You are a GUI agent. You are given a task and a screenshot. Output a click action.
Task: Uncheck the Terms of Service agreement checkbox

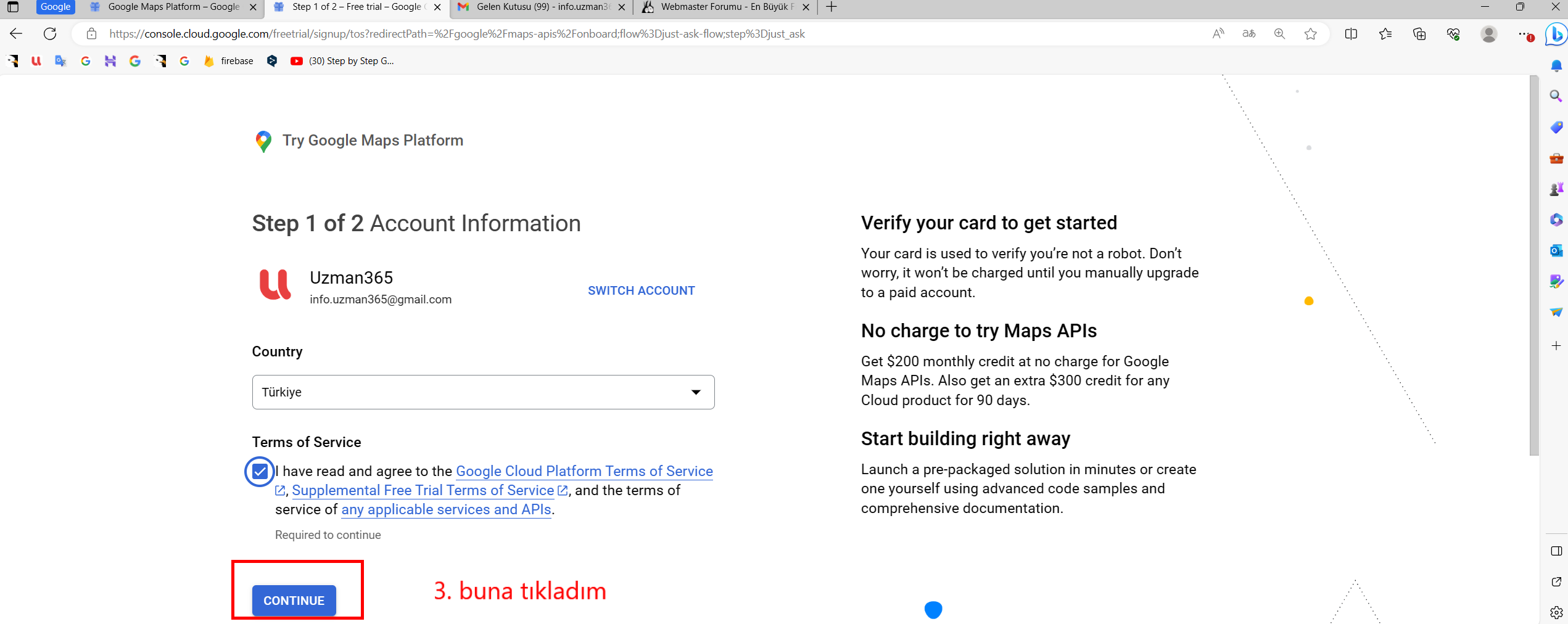[x=260, y=472]
